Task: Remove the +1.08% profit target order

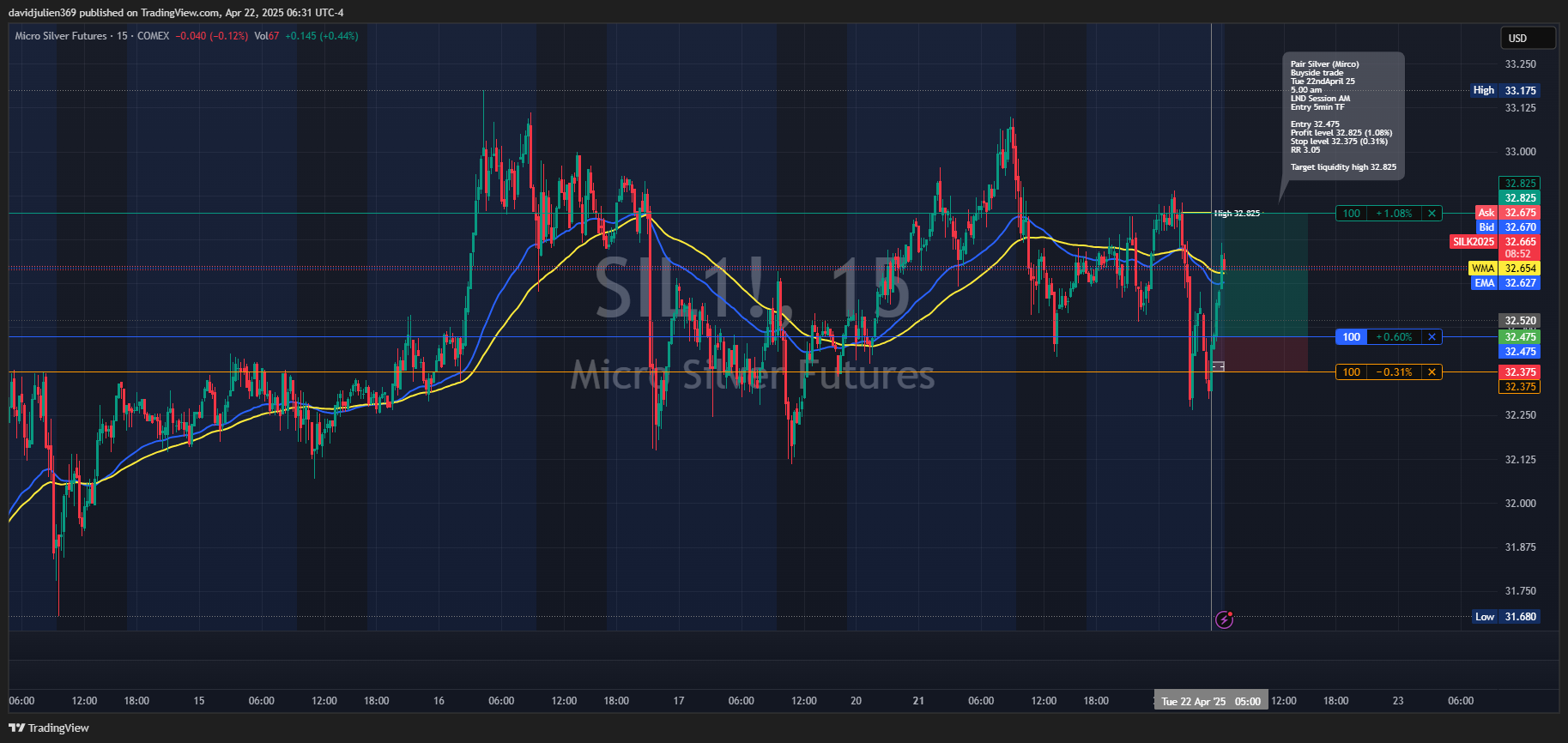Action: [1432, 214]
